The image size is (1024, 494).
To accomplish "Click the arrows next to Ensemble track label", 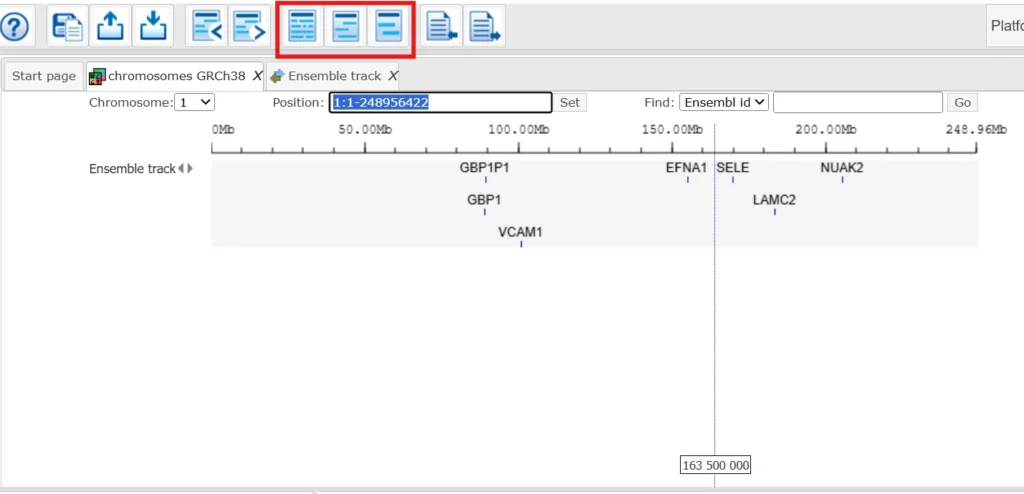I will click(185, 169).
